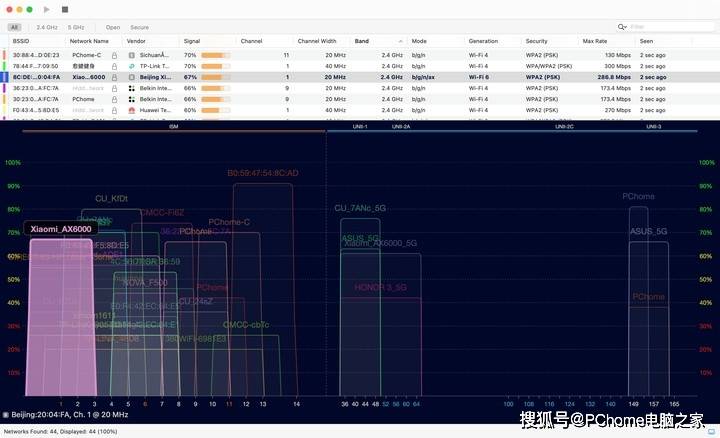The height and width of the screenshot is (438, 720).
Task: Sort by Mode column header
Action: pyautogui.click(x=419, y=41)
